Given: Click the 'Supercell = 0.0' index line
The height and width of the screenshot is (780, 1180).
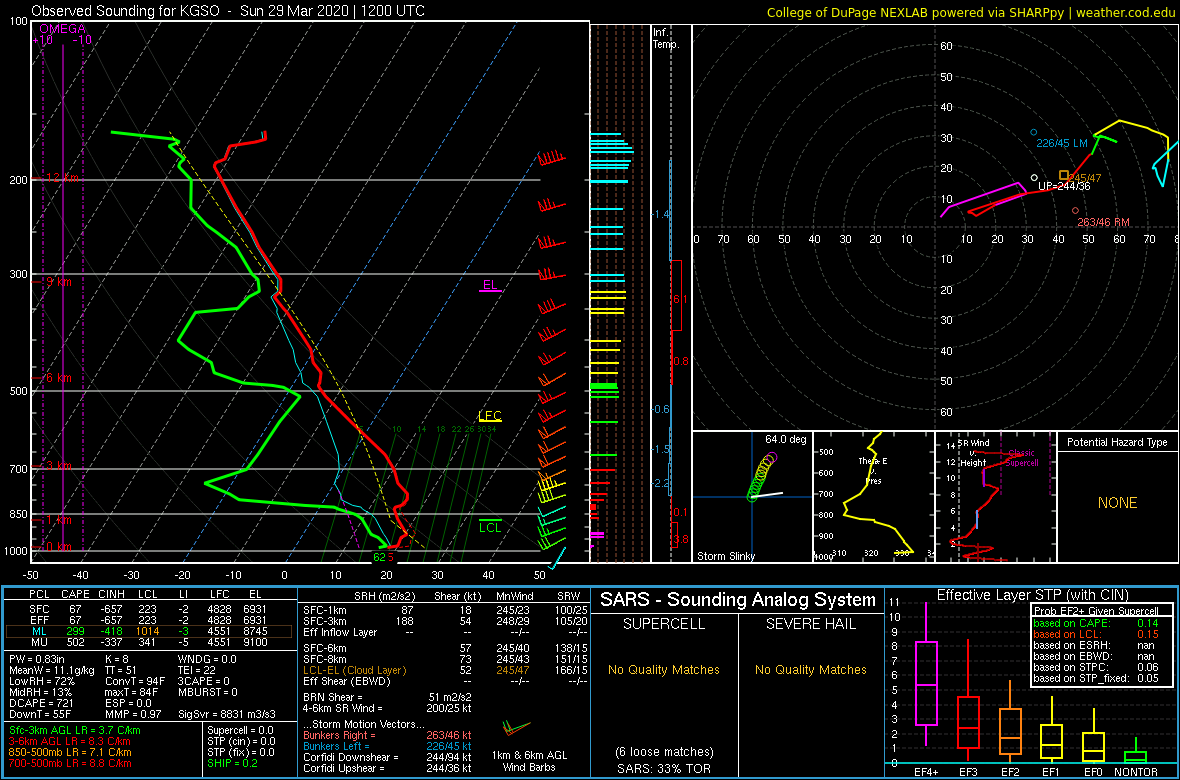Looking at the screenshot, I should point(241,730).
